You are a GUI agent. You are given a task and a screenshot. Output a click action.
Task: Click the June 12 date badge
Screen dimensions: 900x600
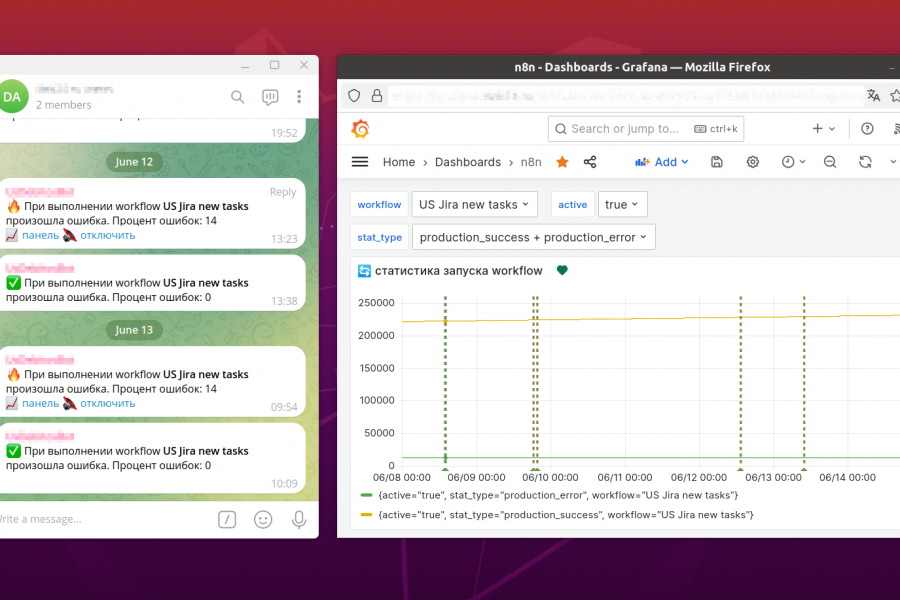tap(134, 162)
